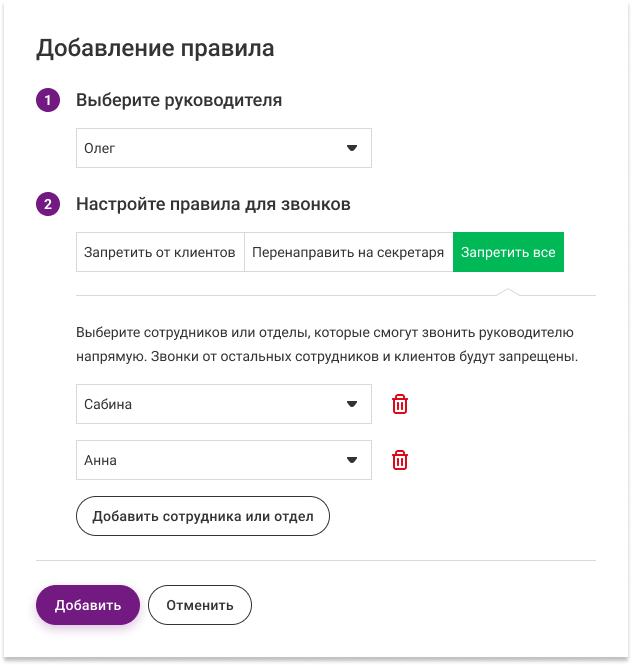The width and height of the screenshot is (632, 665).
Task: Click the step 1 number badge
Action: 47,100
